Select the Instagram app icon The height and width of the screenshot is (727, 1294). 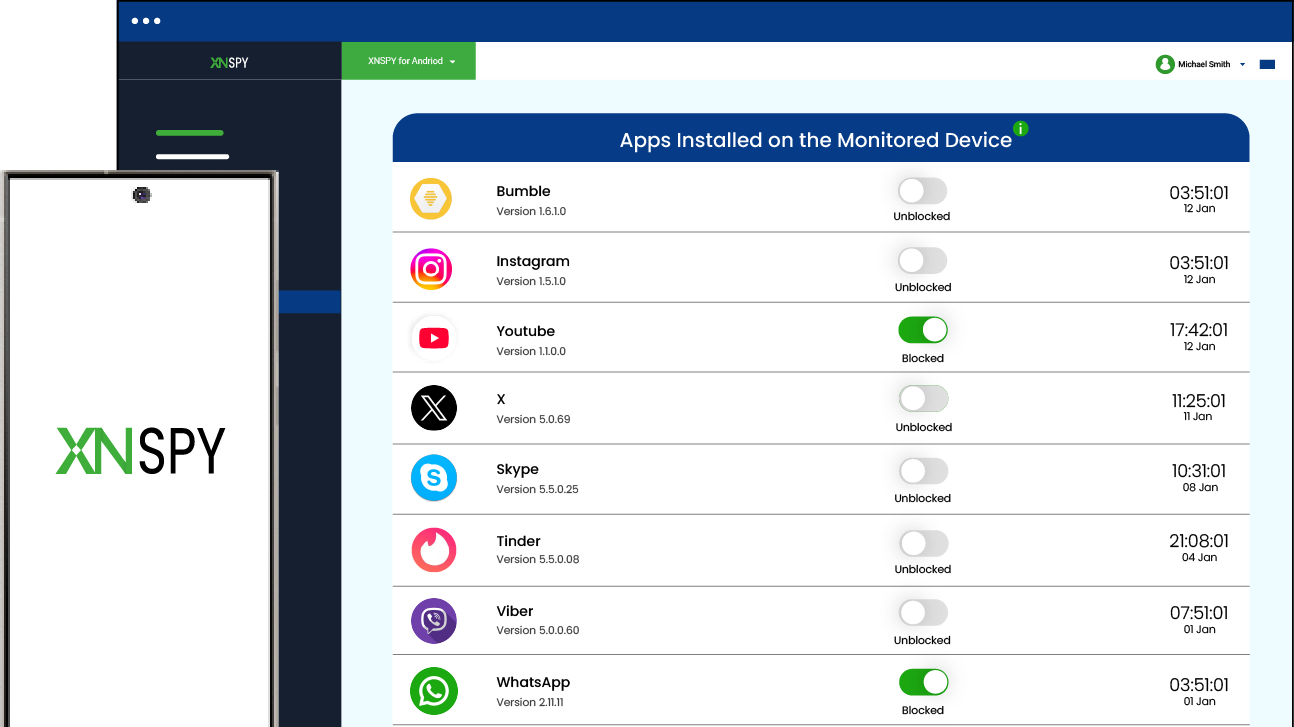coord(431,269)
